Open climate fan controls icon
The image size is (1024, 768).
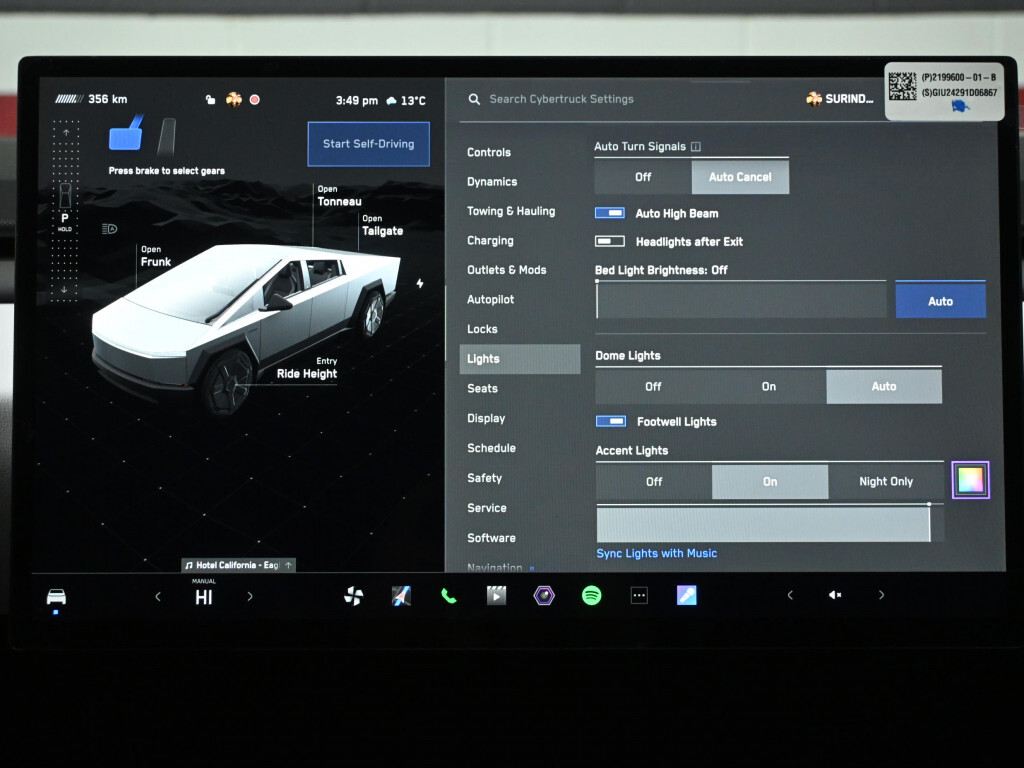coord(353,596)
